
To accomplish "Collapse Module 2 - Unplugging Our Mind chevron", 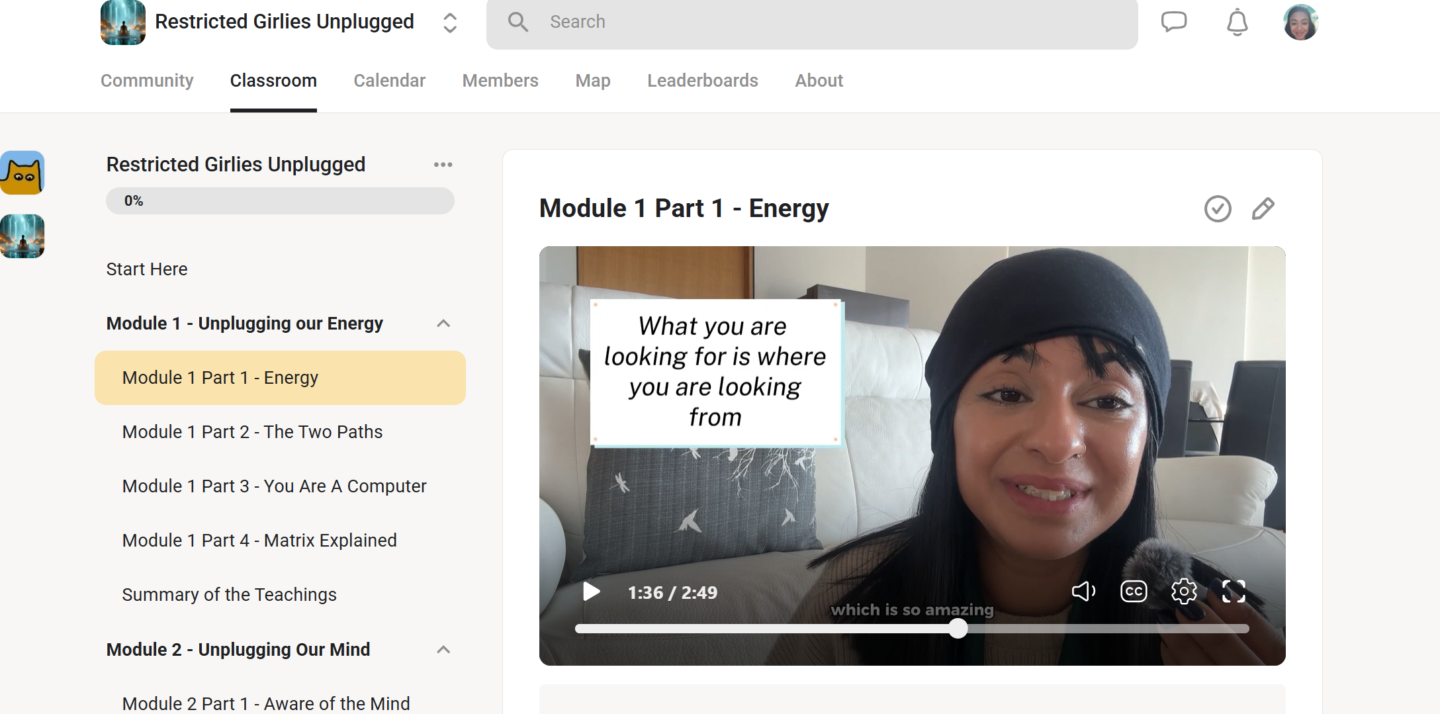I will [444, 650].
